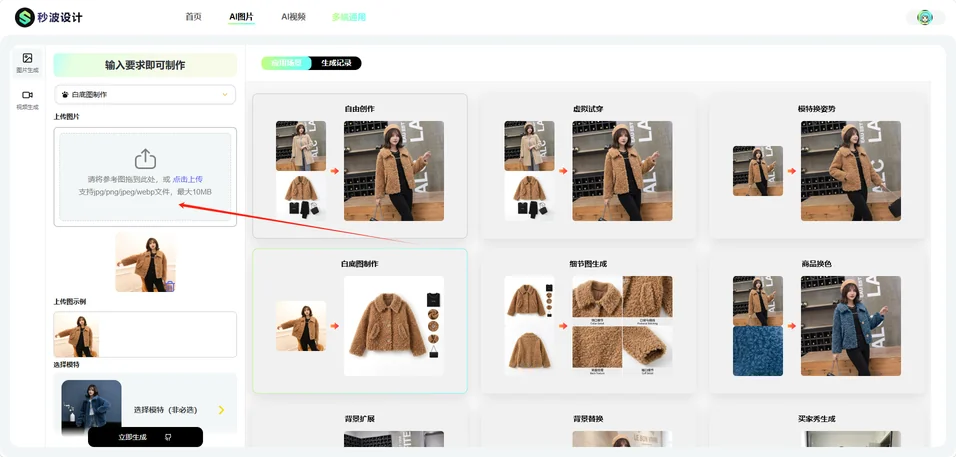
Task: Click the result image in 模特换姿势 card
Action: pyautogui.click(x=851, y=171)
